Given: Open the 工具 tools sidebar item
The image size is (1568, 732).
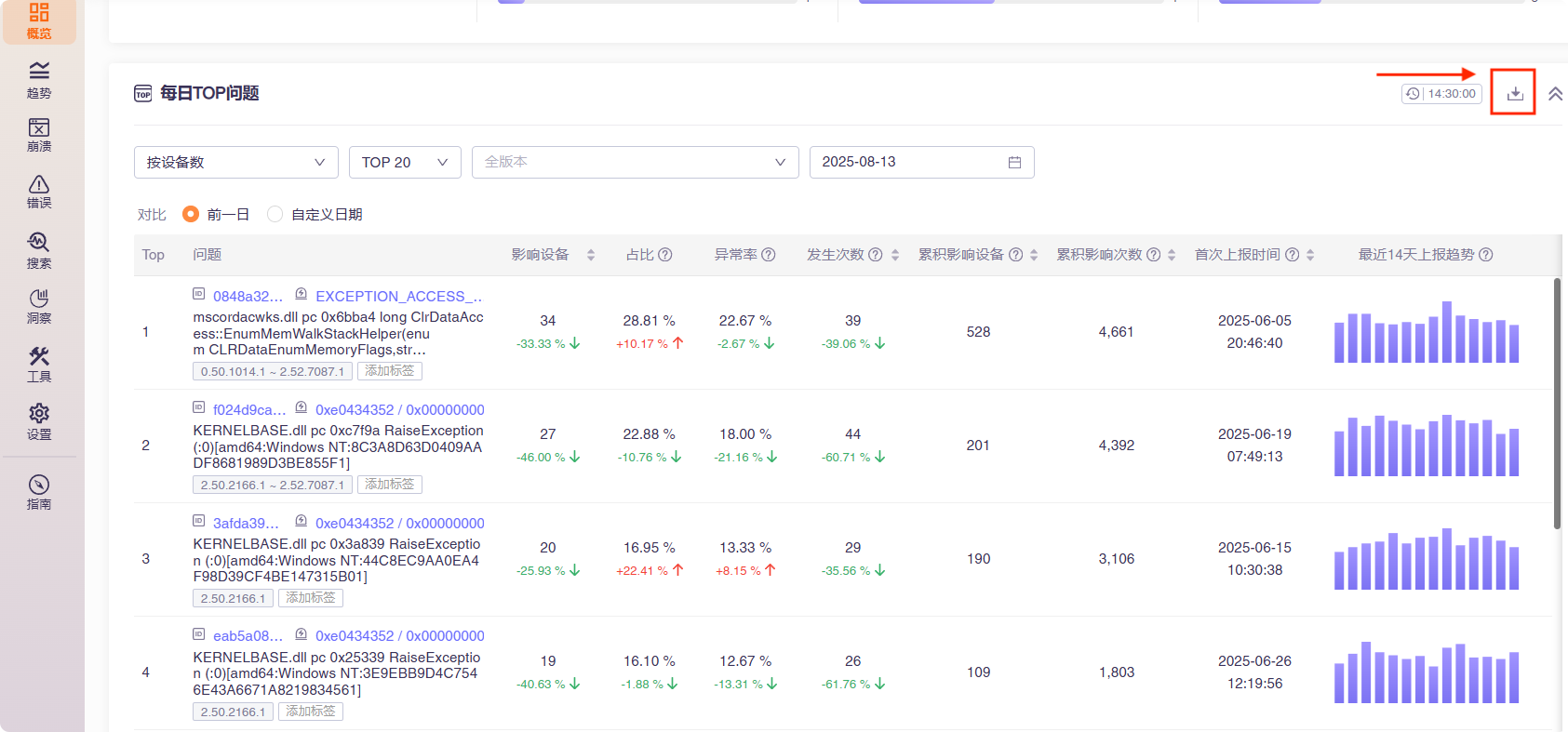Looking at the screenshot, I should [x=39, y=365].
